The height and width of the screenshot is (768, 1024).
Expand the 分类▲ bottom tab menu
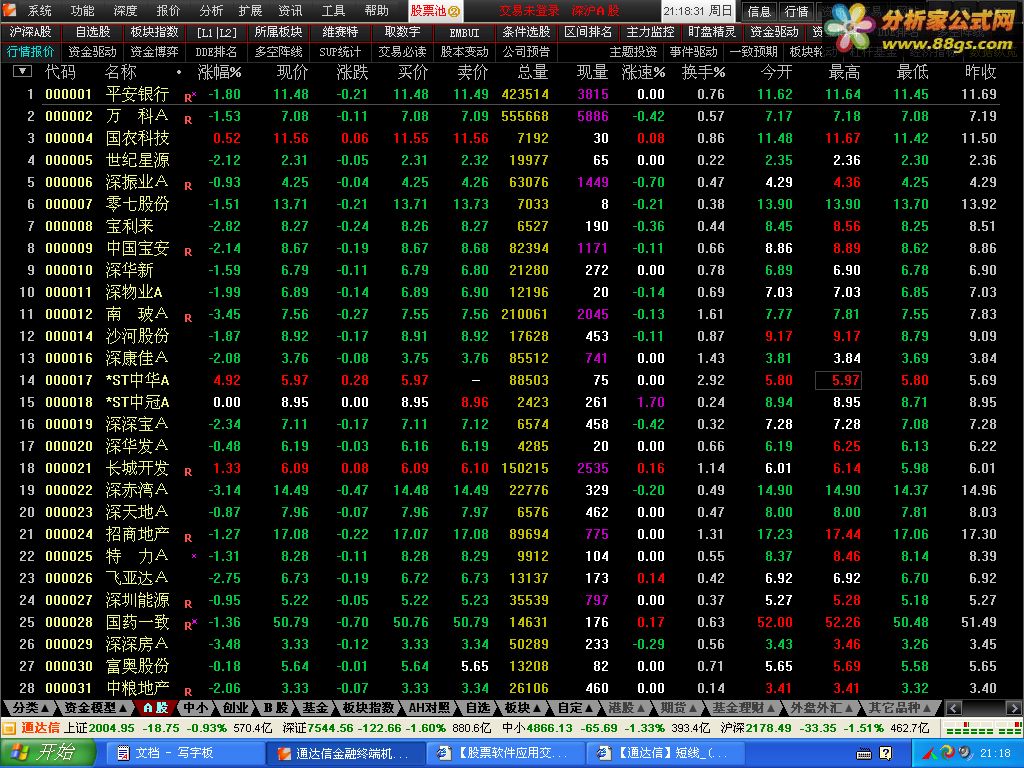[x=30, y=708]
